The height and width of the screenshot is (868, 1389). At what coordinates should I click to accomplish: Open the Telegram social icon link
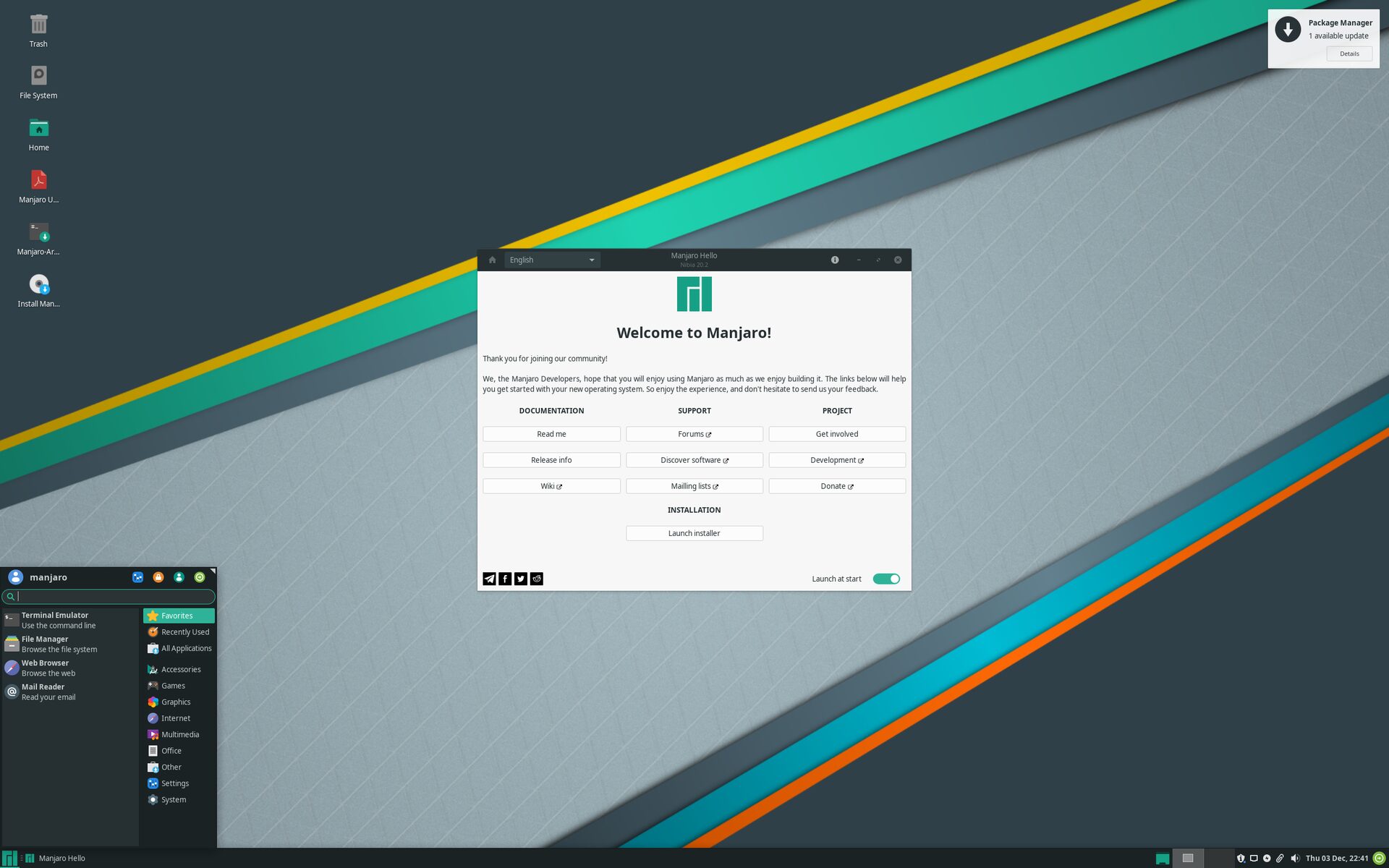pyautogui.click(x=489, y=578)
